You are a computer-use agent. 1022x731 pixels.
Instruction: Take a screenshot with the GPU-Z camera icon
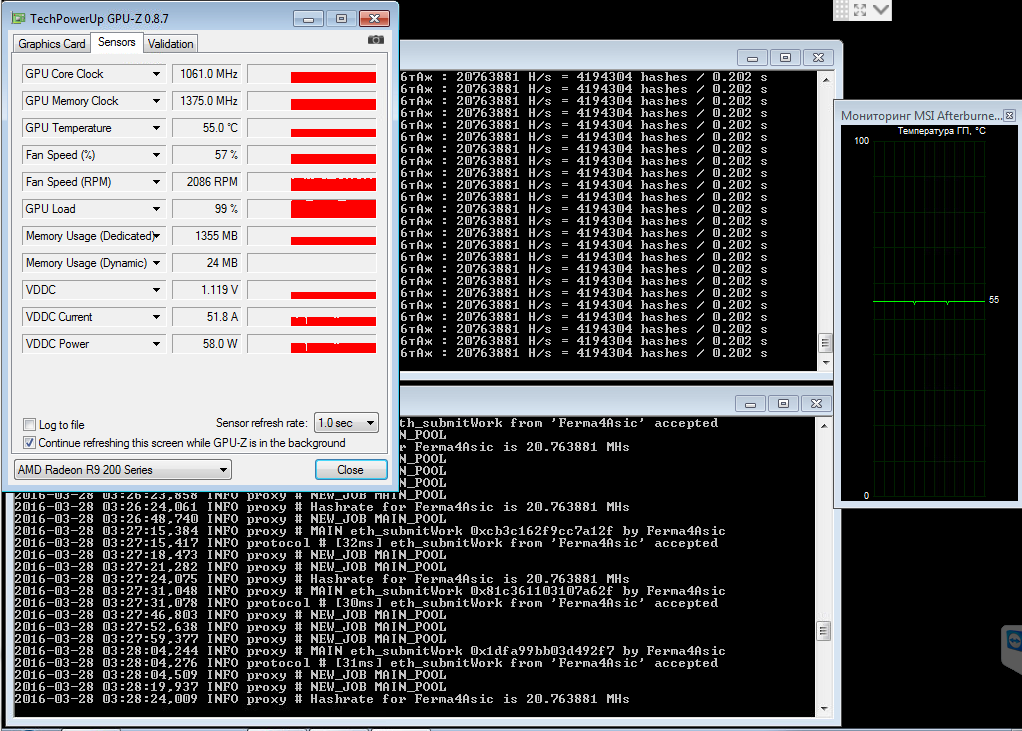click(x=376, y=40)
